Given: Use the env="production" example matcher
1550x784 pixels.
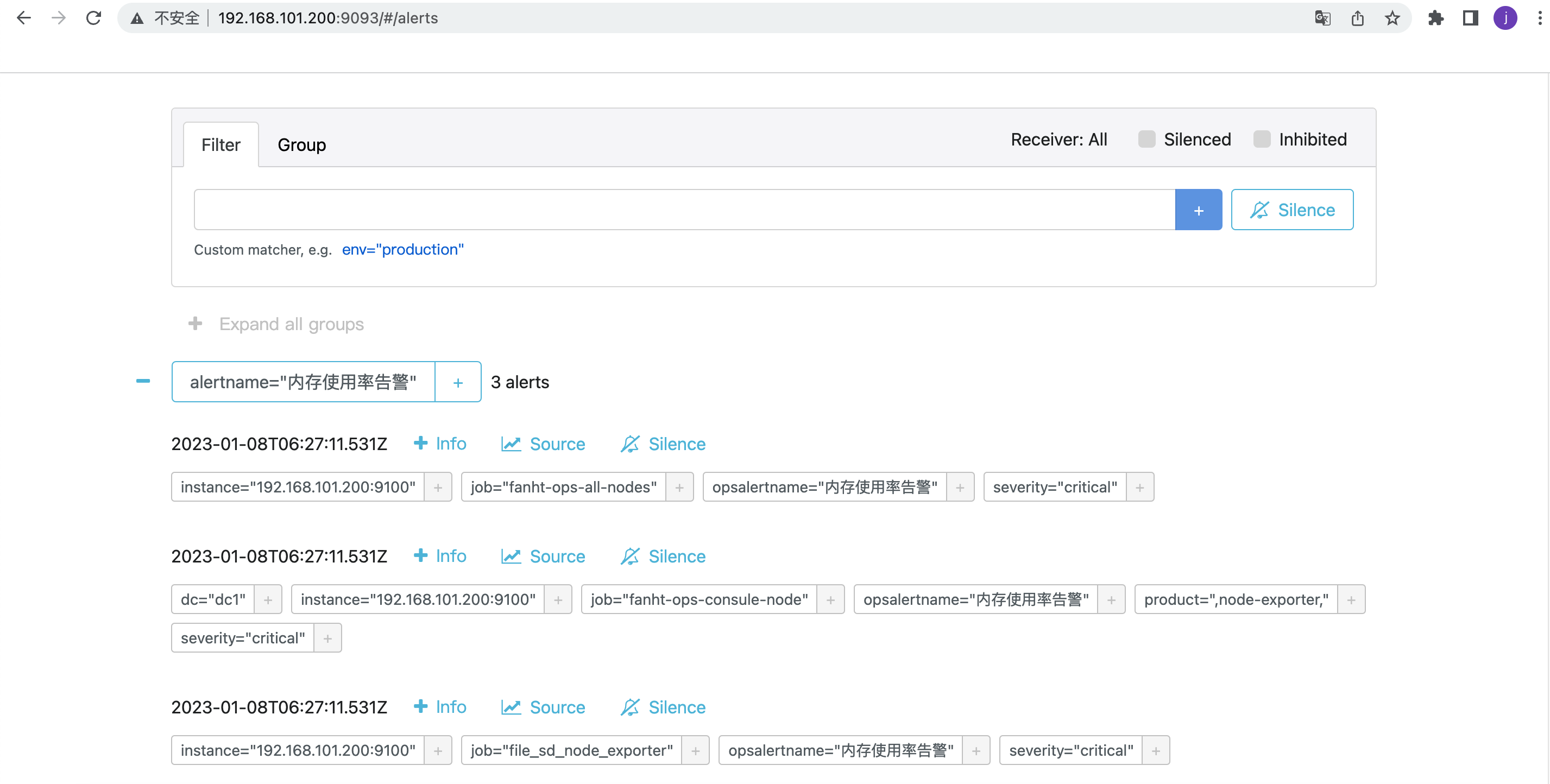Looking at the screenshot, I should [x=402, y=249].
